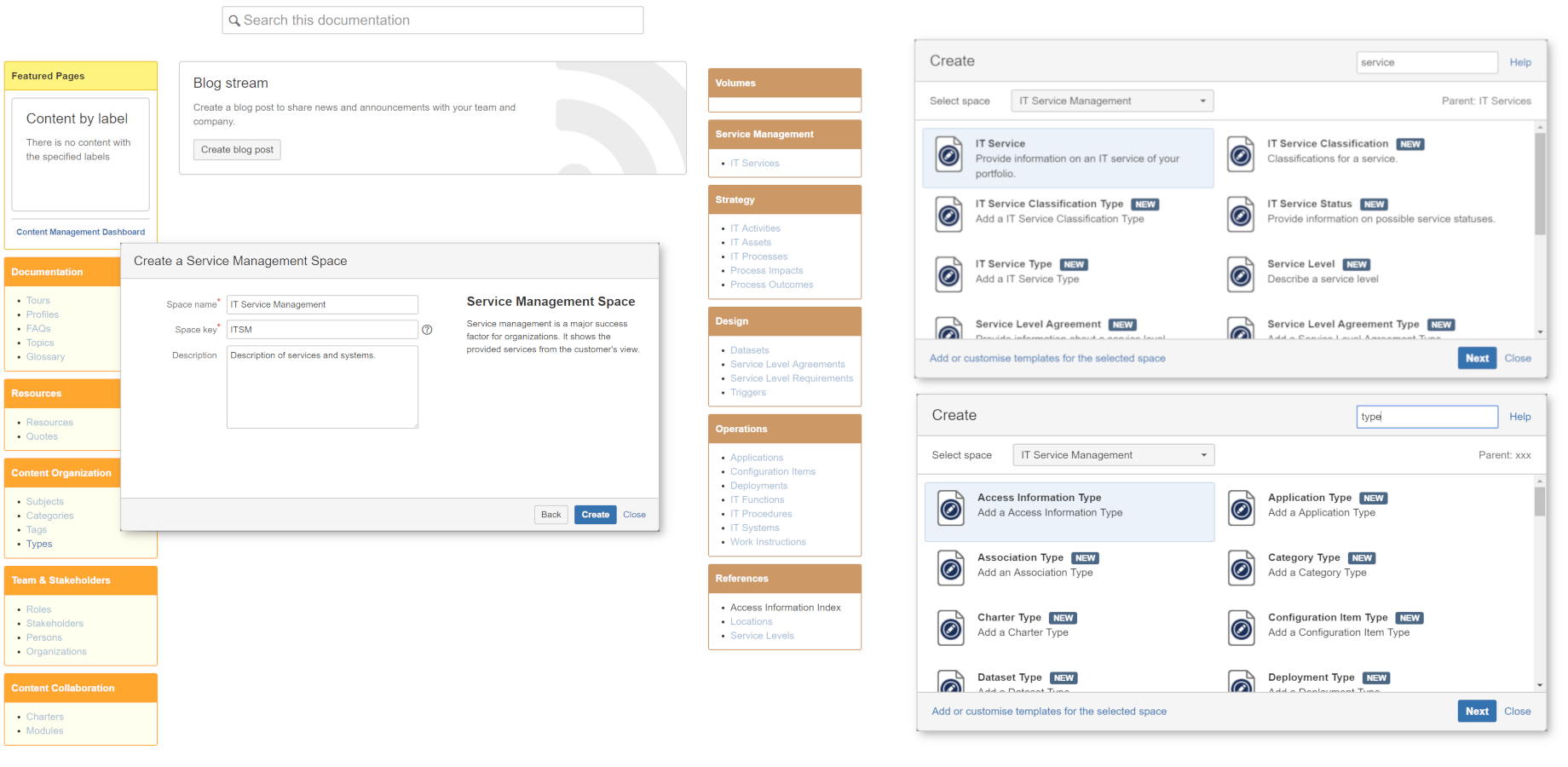1568x767 pixels.
Task: Click scroll-down arrow in the service Create dialog template list
Action: pos(1540,332)
